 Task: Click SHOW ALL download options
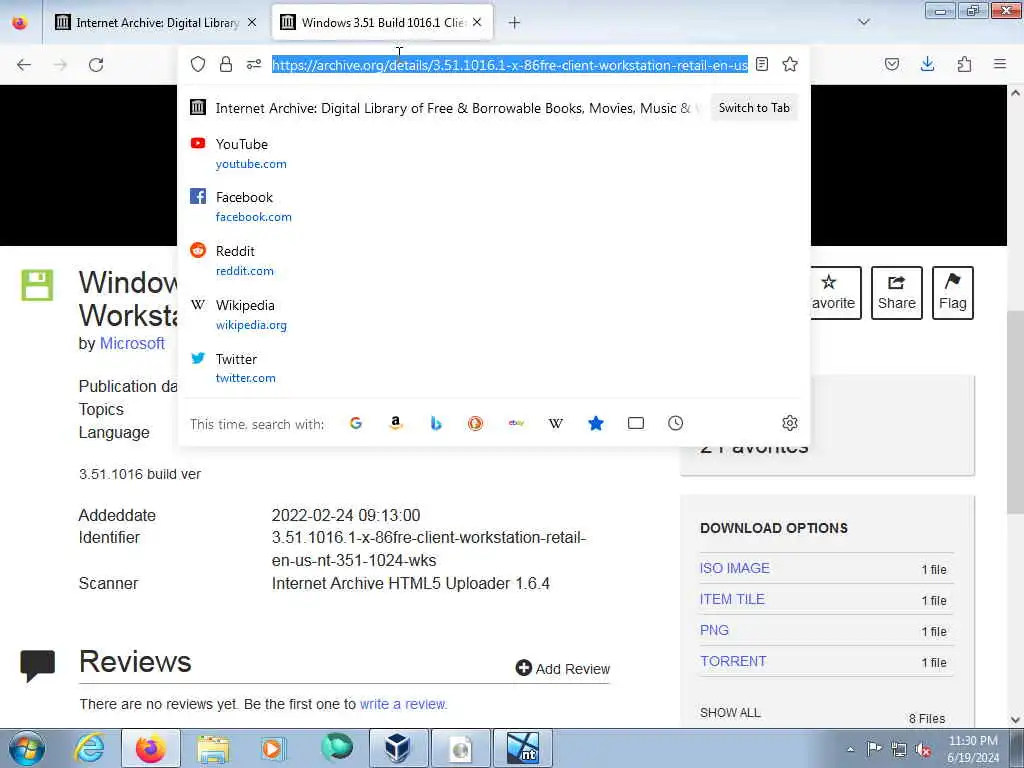[x=730, y=712]
